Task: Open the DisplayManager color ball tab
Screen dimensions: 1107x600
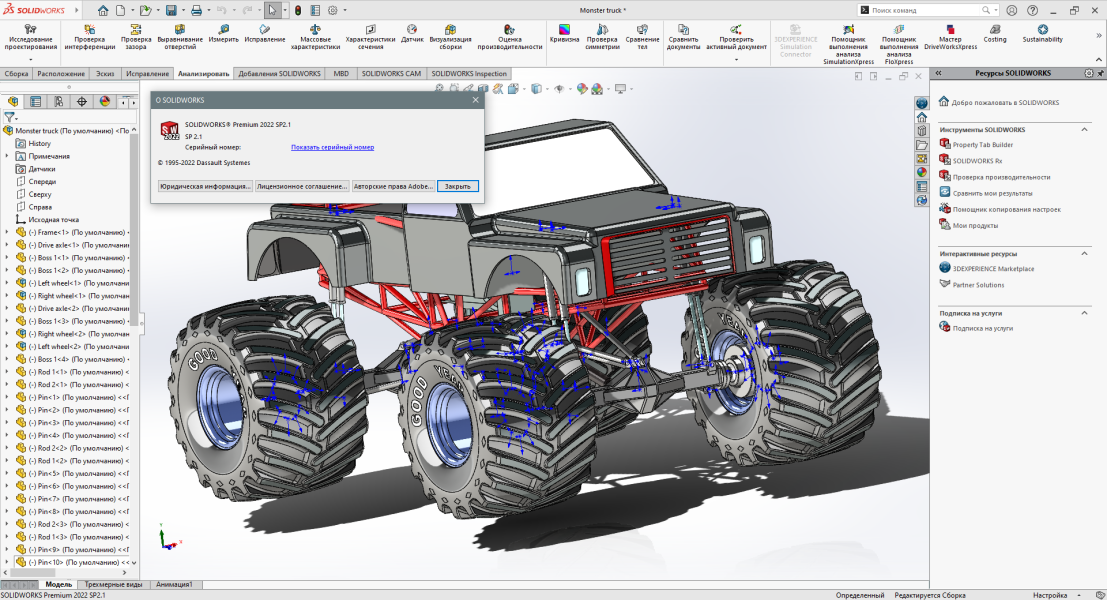Action: (105, 102)
